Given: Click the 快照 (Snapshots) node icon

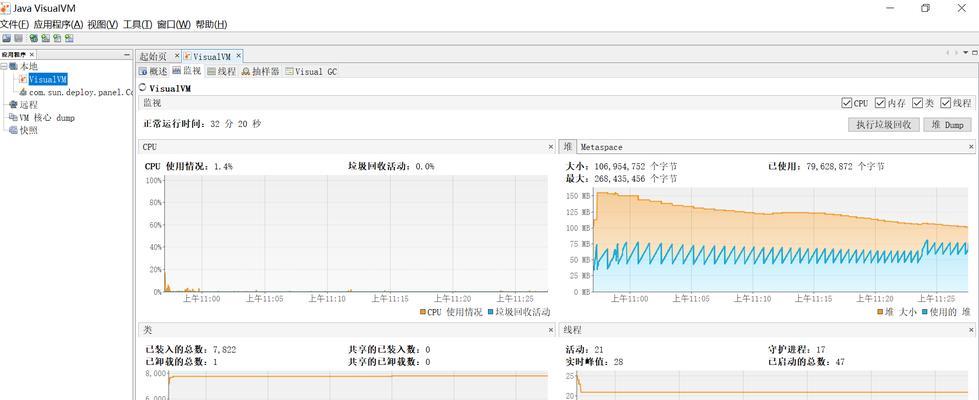Looking at the screenshot, I should click(13, 130).
